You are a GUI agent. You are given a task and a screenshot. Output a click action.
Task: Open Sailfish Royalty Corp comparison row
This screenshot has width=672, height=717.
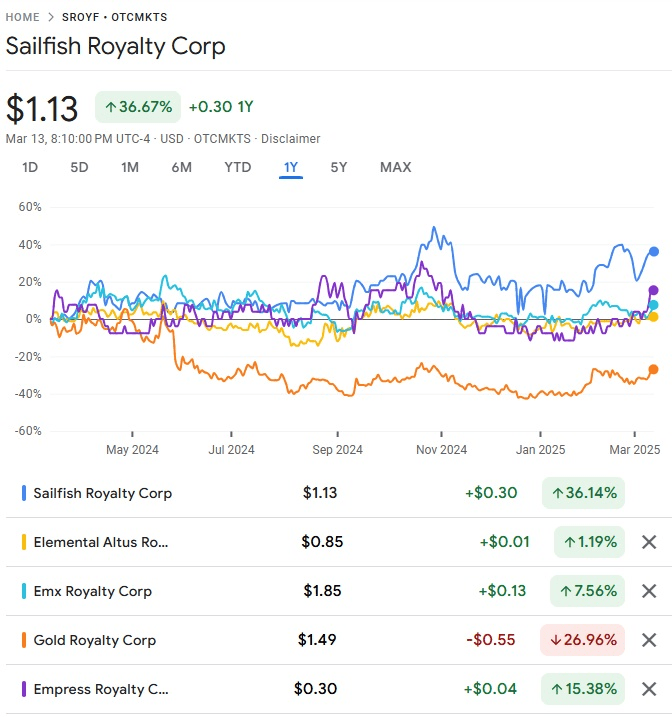click(x=339, y=493)
